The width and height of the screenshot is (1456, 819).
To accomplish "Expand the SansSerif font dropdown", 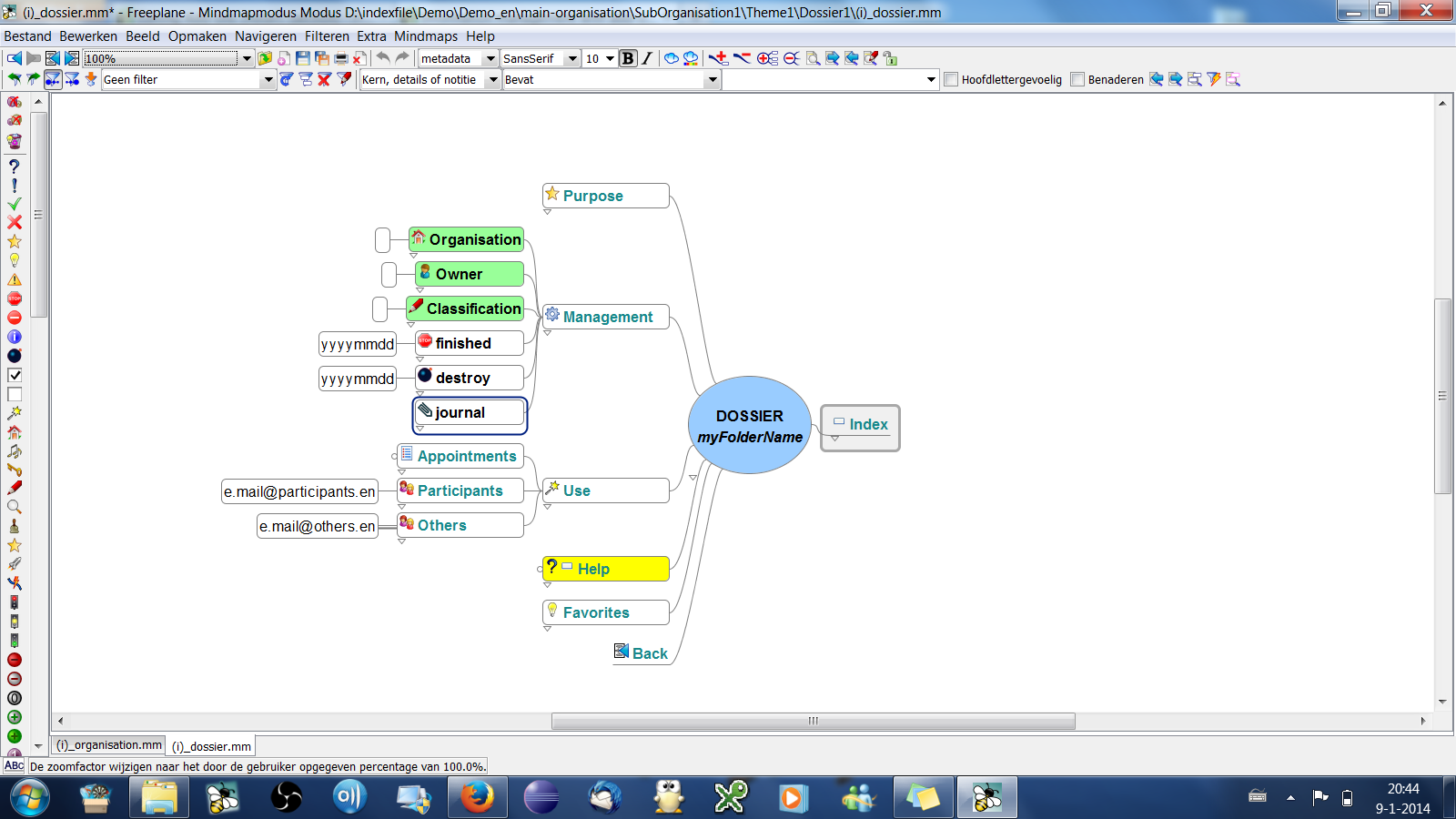I will [572, 58].
